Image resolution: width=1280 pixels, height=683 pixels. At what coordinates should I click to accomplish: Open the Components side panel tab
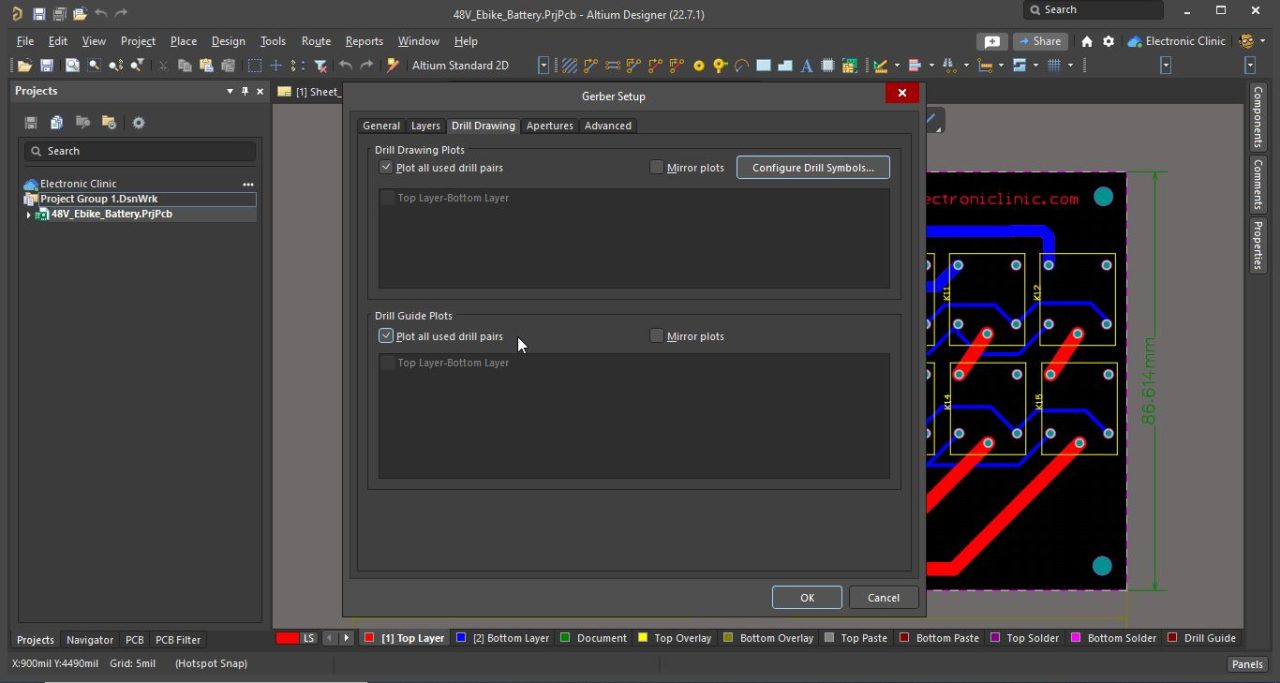point(1258,117)
